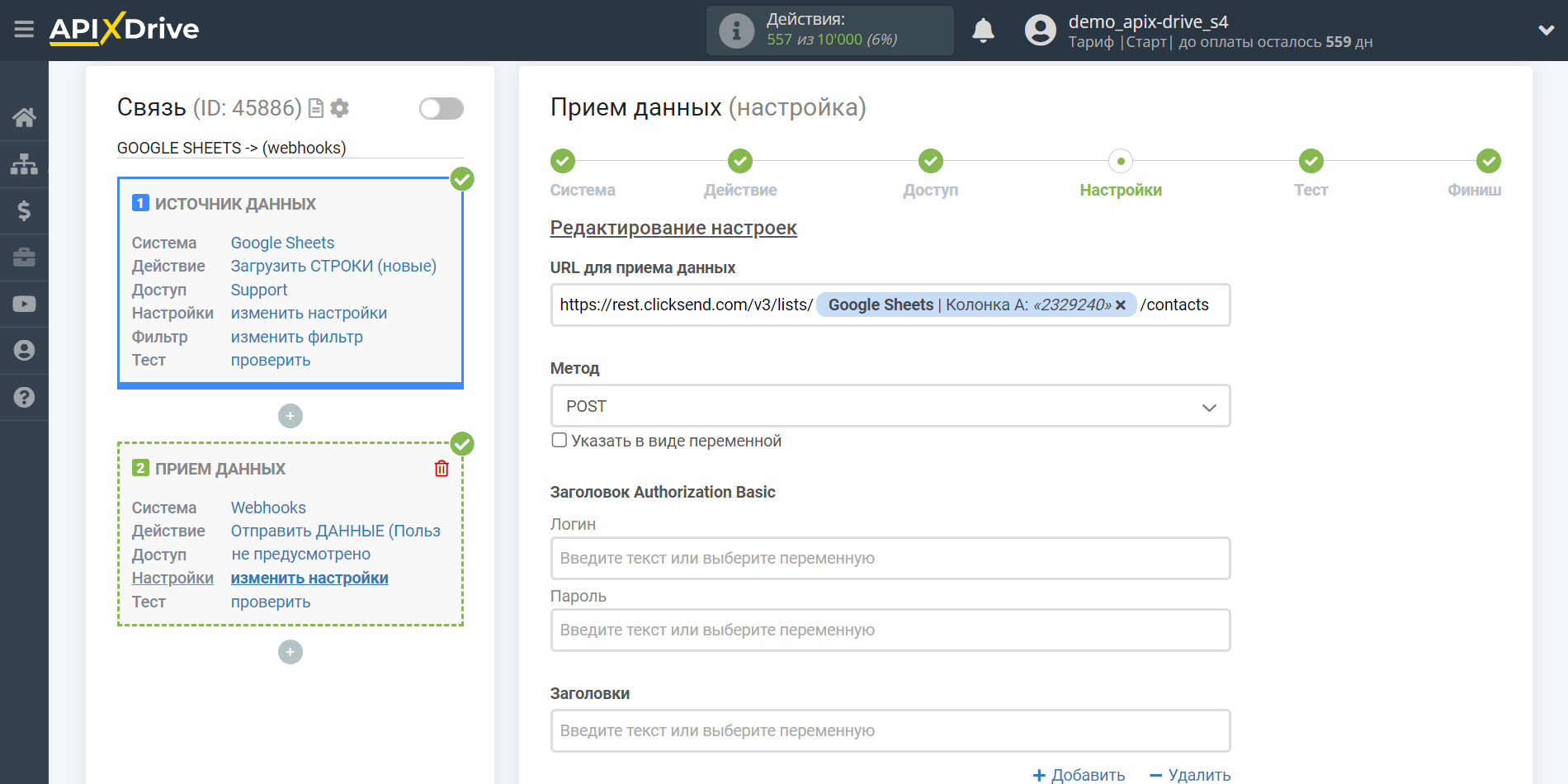
Task: Click изменить настройки in data source block
Action: pos(309,313)
